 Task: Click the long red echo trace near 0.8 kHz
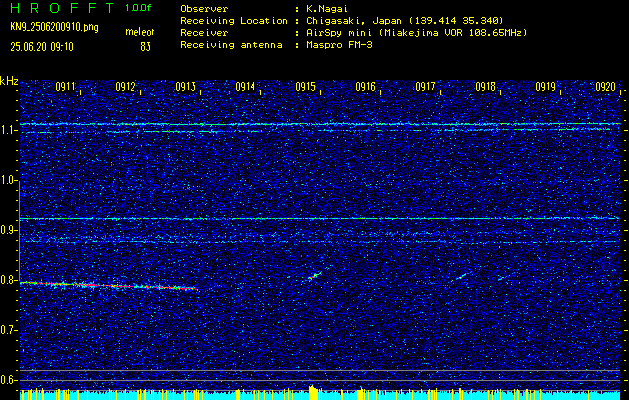coord(109,286)
